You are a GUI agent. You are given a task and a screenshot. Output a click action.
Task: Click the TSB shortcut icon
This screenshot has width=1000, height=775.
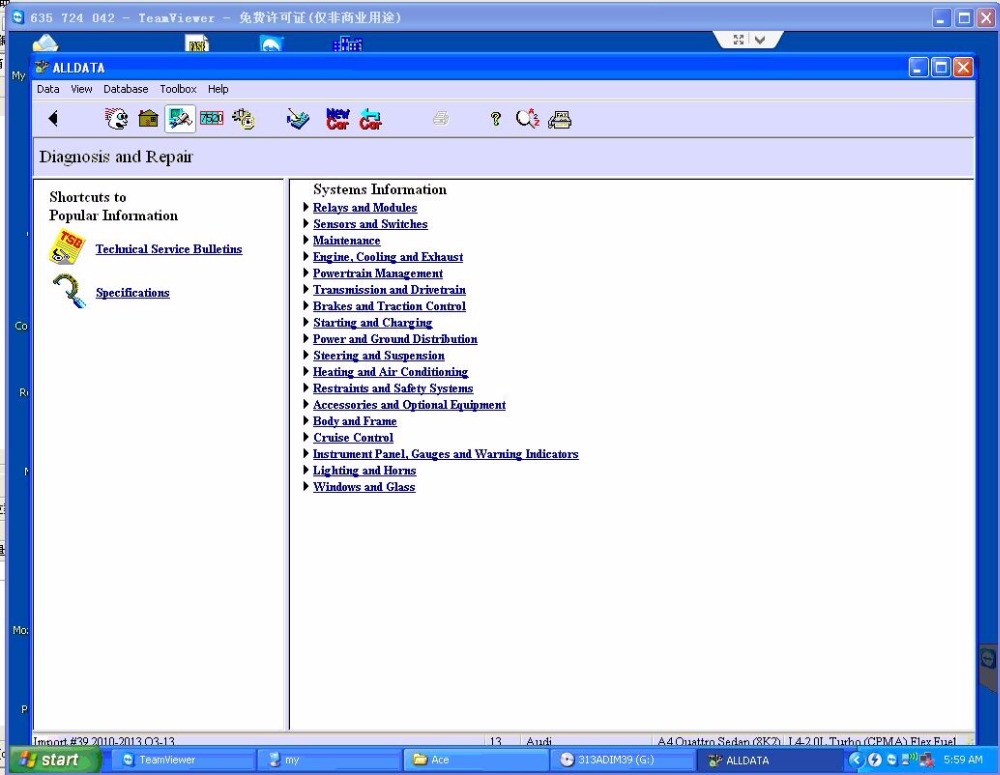point(68,248)
